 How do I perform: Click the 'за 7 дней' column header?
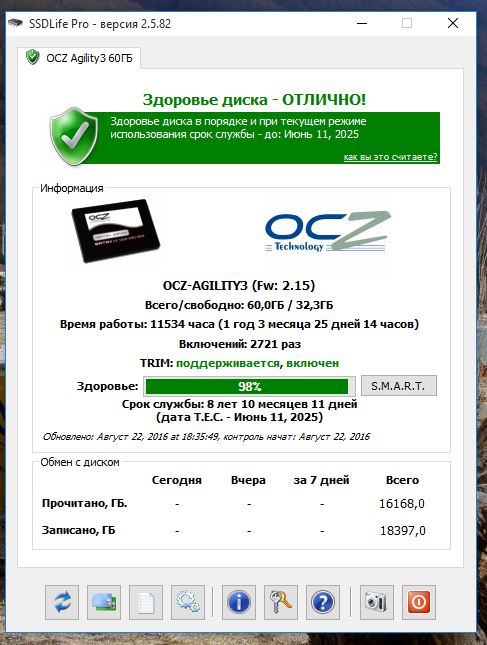(x=322, y=480)
